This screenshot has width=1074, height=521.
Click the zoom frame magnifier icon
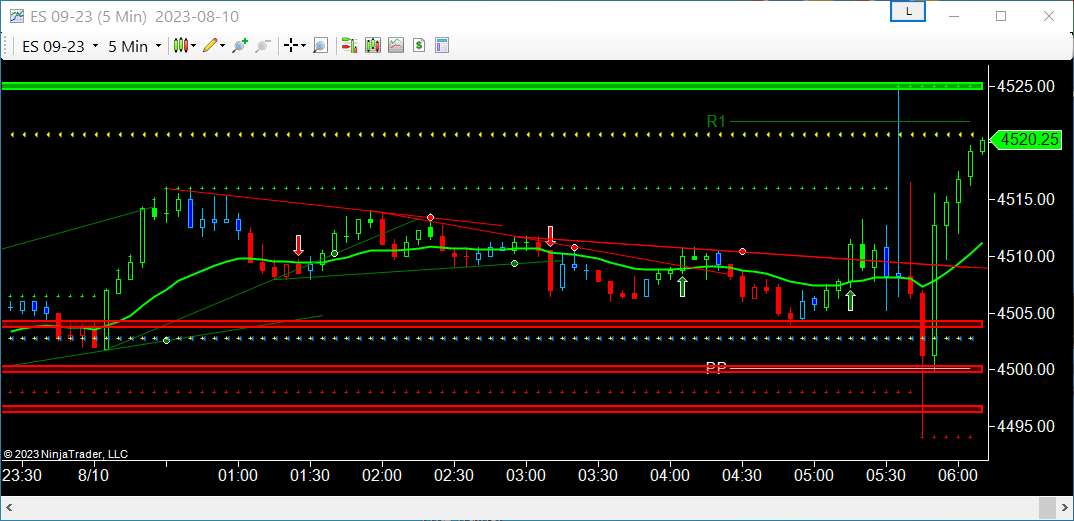[x=320, y=46]
